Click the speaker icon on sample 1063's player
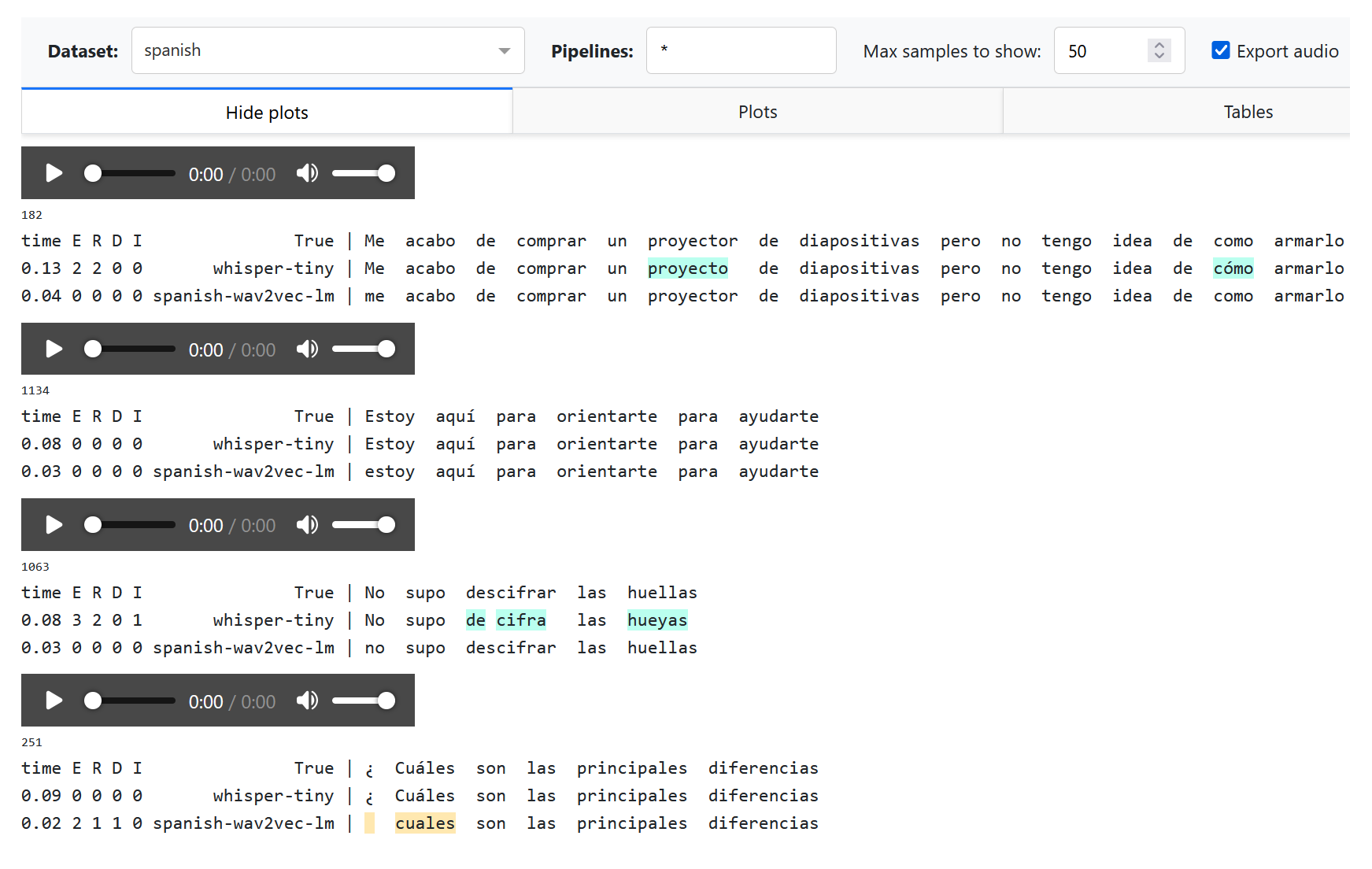The height and width of the screenshot is (869, 1372). (308, 524)
